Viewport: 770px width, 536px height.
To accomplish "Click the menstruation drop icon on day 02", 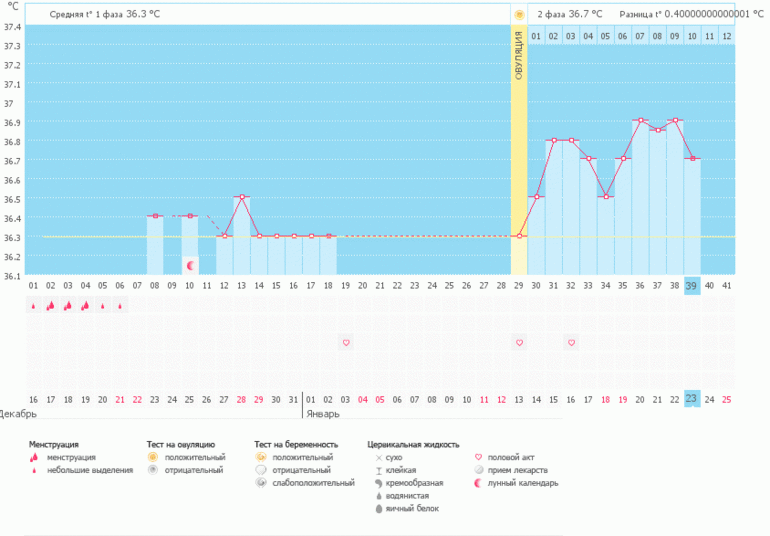I will pos(51,306).
